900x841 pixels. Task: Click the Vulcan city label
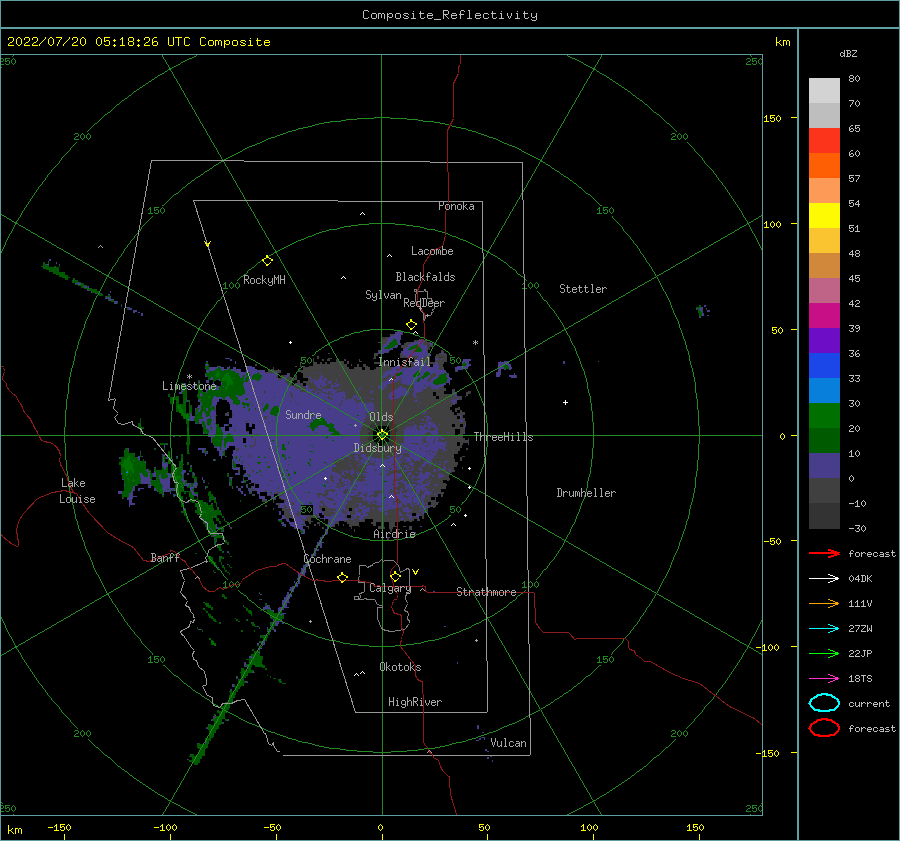(x=509, y=743)
